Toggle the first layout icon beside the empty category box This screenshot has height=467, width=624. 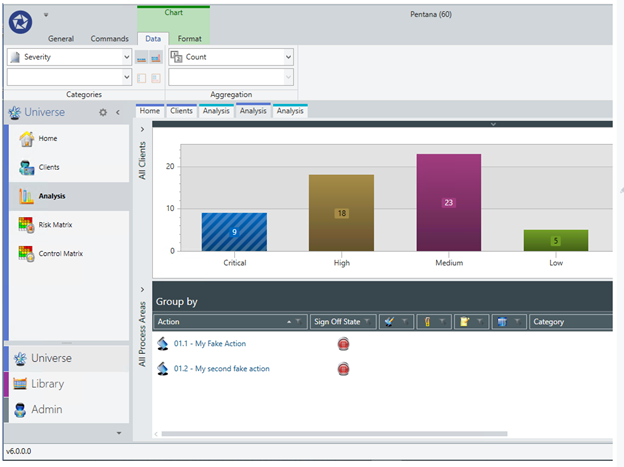pyautogui.click(x=142, y=78)
